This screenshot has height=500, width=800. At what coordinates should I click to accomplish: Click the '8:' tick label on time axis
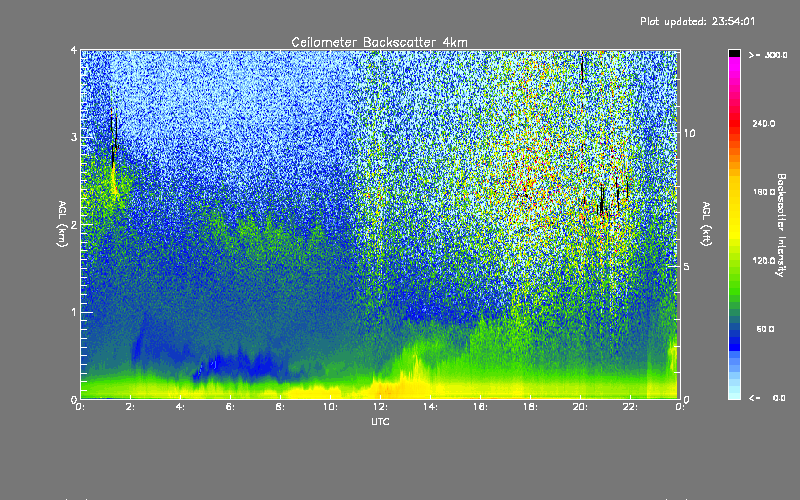[281, 407]
